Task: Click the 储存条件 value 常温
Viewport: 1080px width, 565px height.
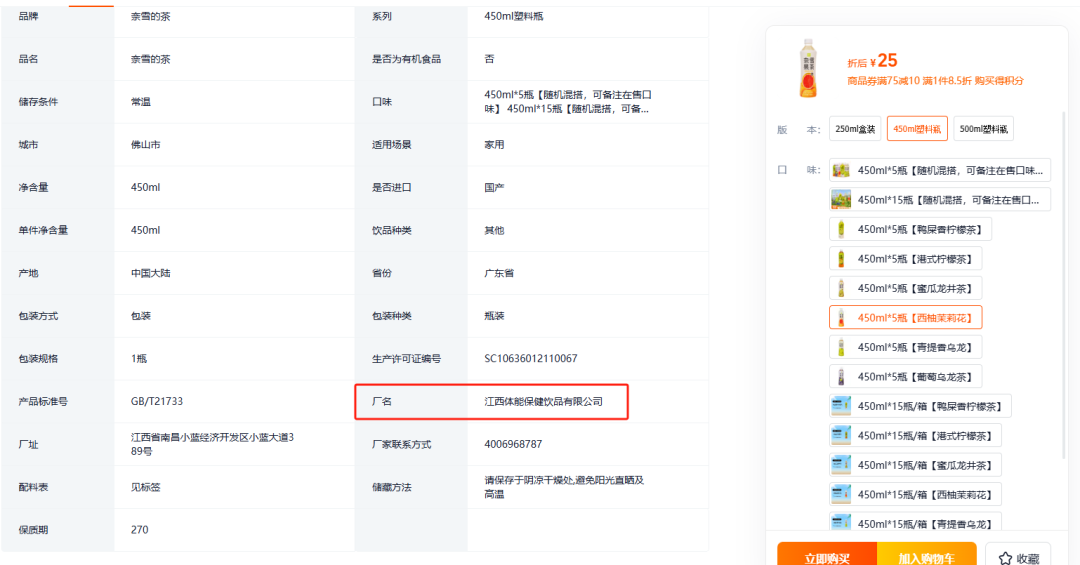Action: 141,101
